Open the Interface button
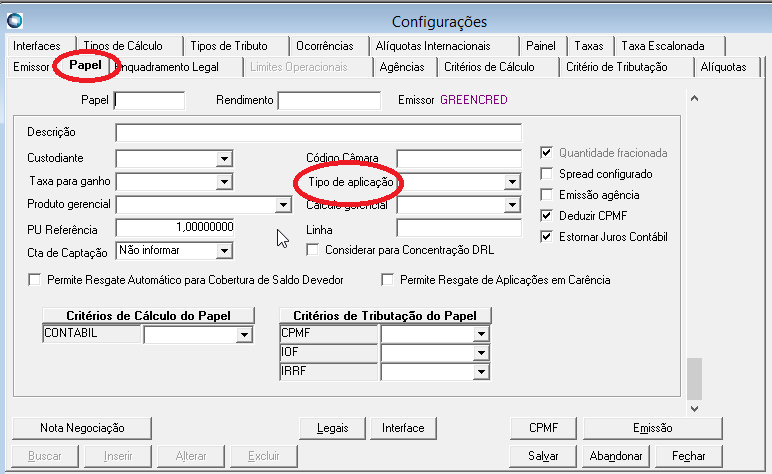The height and width of the screenshot is (474, 772). pos(403,428)
